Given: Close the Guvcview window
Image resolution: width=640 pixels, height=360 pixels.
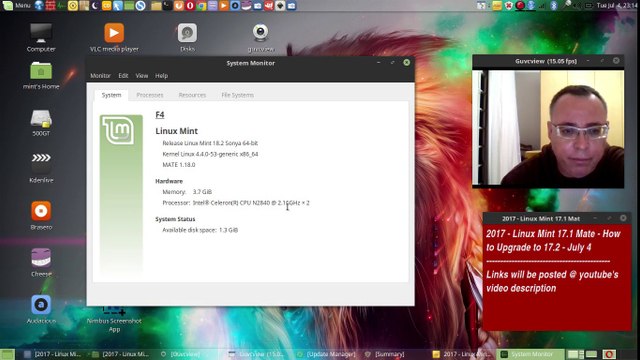Looking at the screenshot, I should point(616,60).
